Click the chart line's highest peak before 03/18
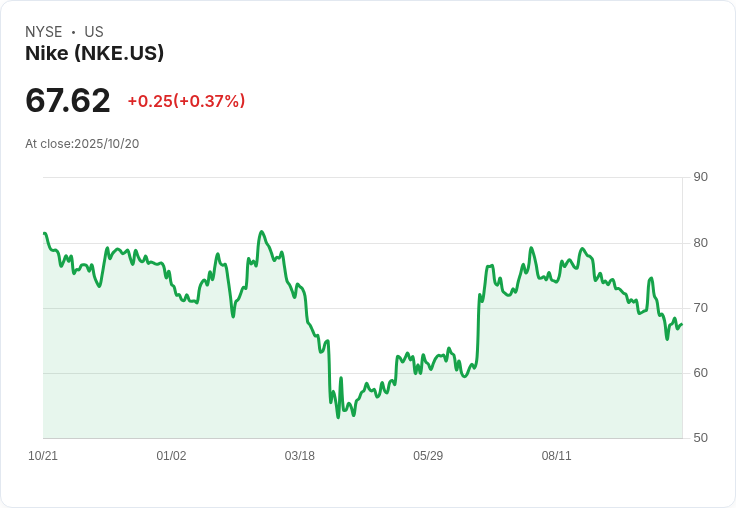The height and width of the screenshot is (508, 736). tap(261, 232)
